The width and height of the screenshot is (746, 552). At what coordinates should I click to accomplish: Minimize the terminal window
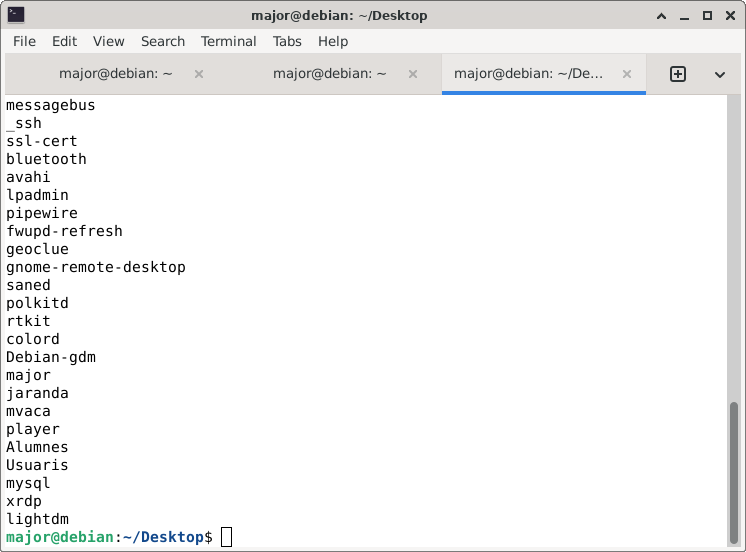(684, 15)
